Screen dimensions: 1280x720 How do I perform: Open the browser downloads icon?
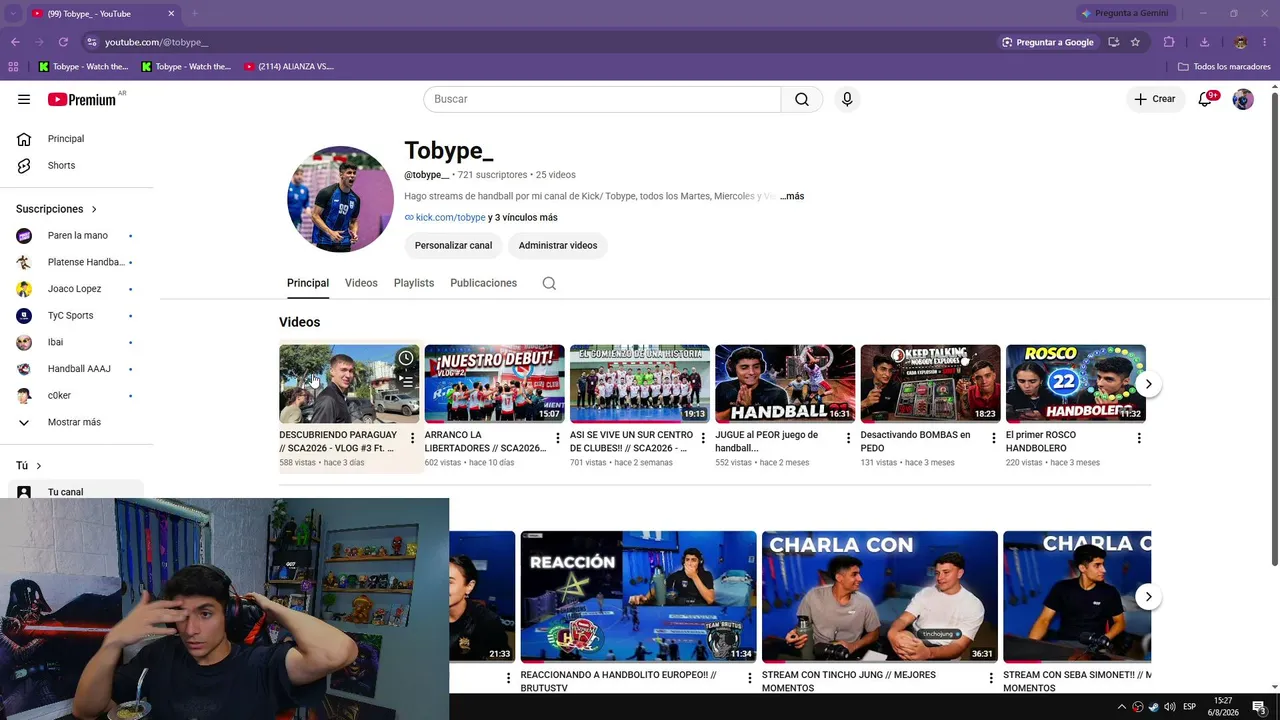1204,42
